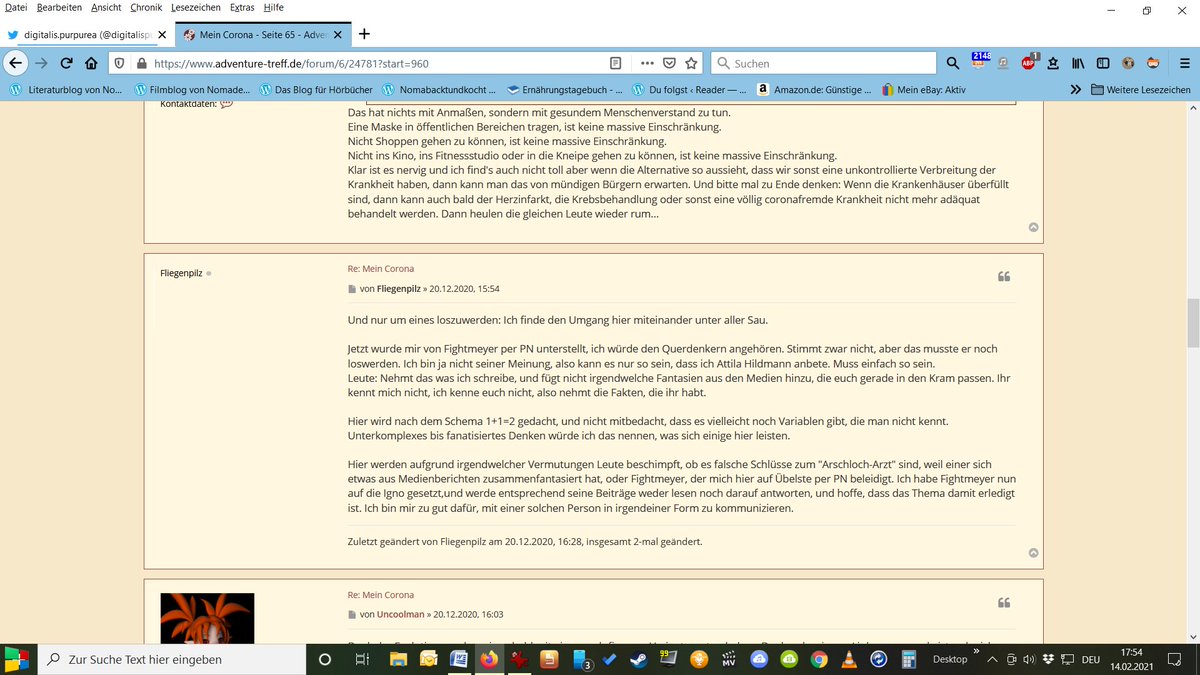Viewport: 1200px width, 675px height.
Task: Open Task View in the taskbar
Action: click(x=361, y=659)
